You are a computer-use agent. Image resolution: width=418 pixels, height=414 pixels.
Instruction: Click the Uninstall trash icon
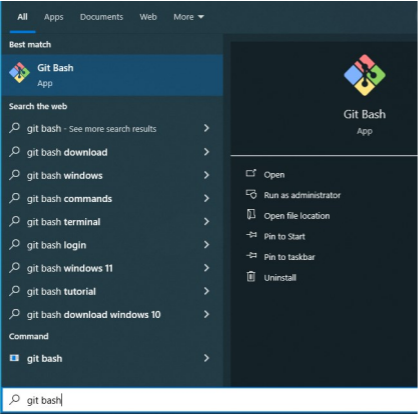click(251, 277)
